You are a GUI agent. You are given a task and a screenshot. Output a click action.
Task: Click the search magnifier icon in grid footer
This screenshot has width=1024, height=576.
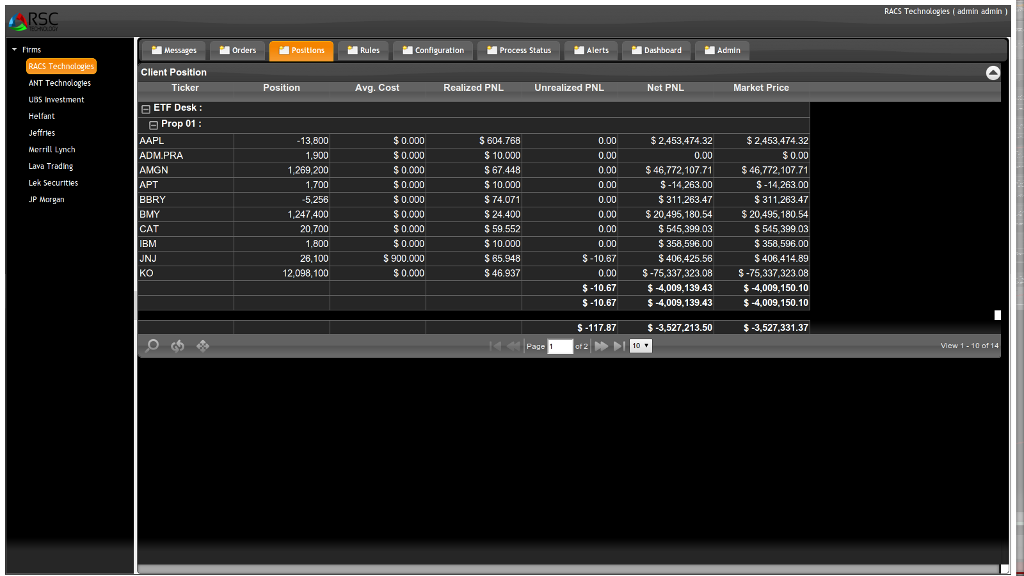tap(152, 346)
